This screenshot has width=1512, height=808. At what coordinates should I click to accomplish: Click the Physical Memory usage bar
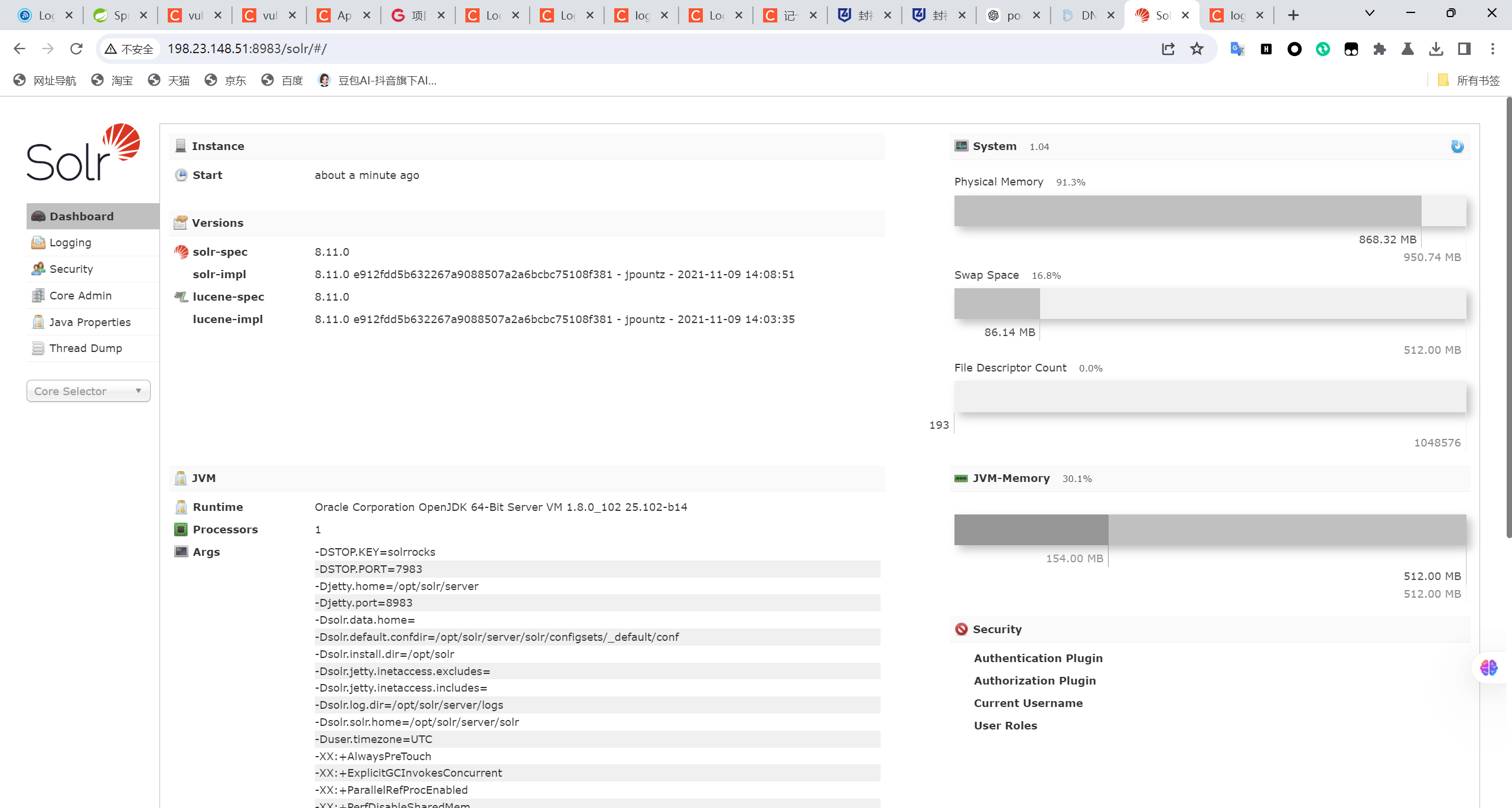[x=1210, y=211]
